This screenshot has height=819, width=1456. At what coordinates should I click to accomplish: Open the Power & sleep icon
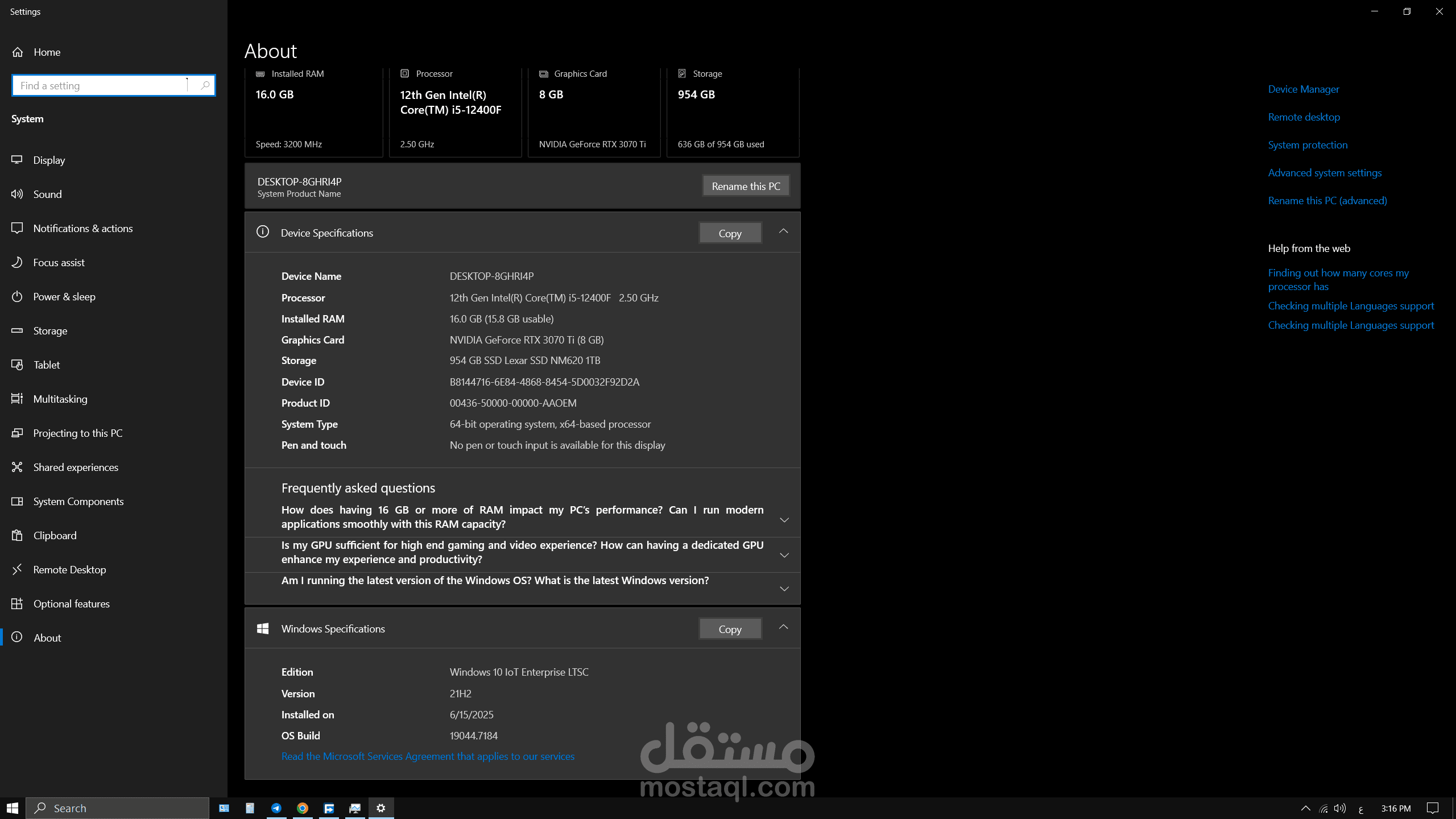pyautogui.click(x=17, y=296)
